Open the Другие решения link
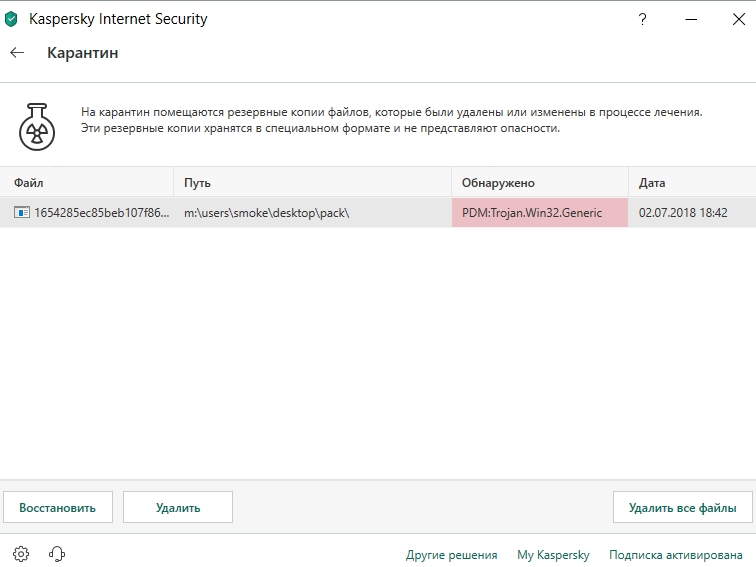 [x=451, y=555]
